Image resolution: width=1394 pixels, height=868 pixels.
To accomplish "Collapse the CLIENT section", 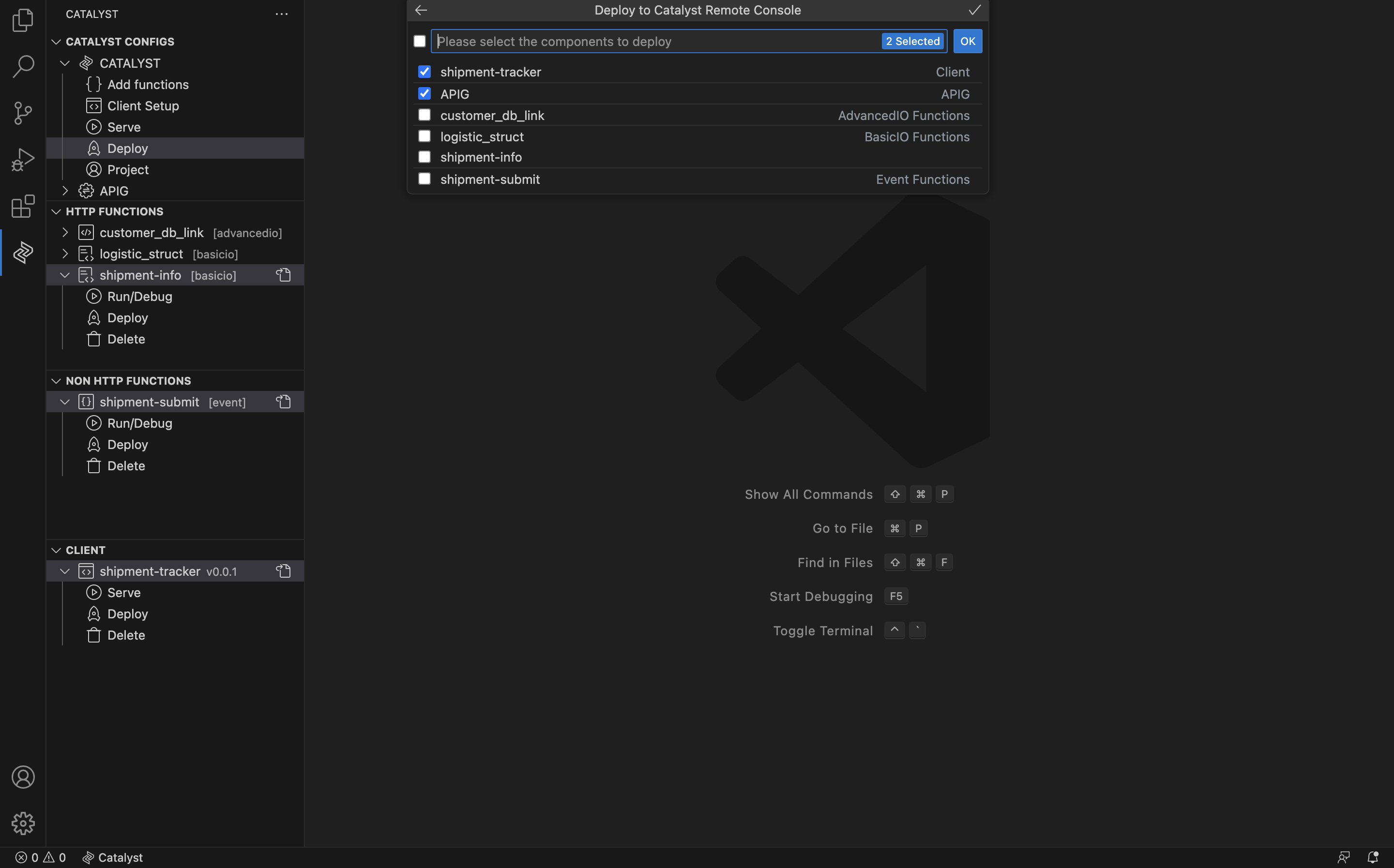I will tap(56, 550).
